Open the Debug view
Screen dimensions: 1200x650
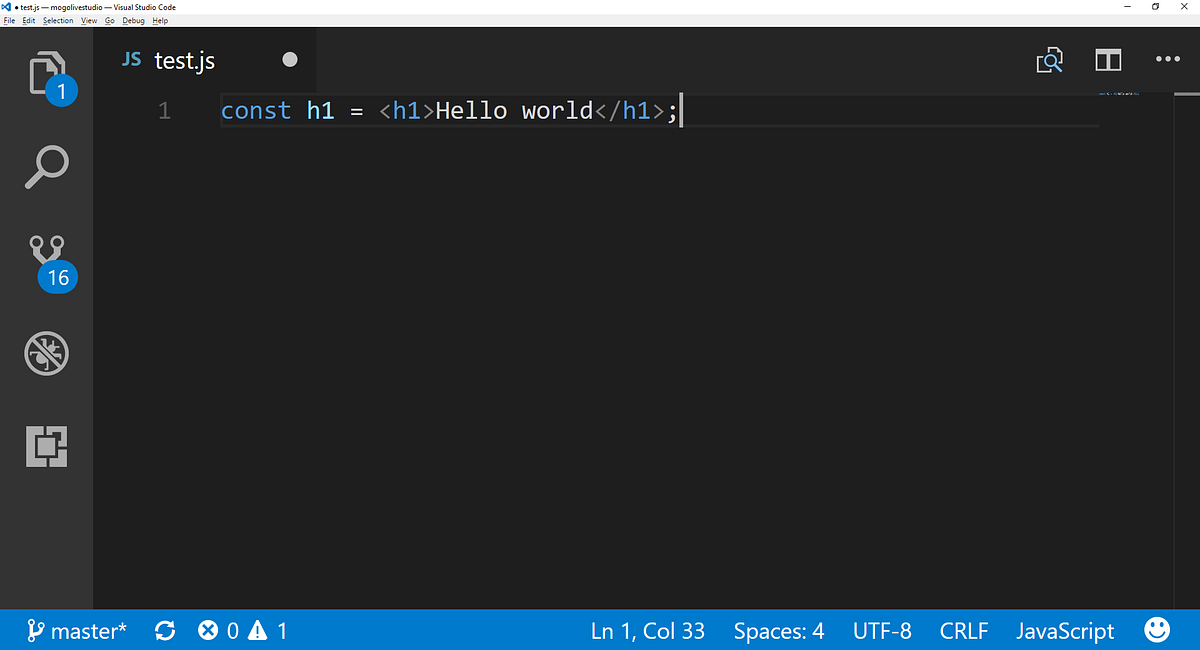point(46,353)
